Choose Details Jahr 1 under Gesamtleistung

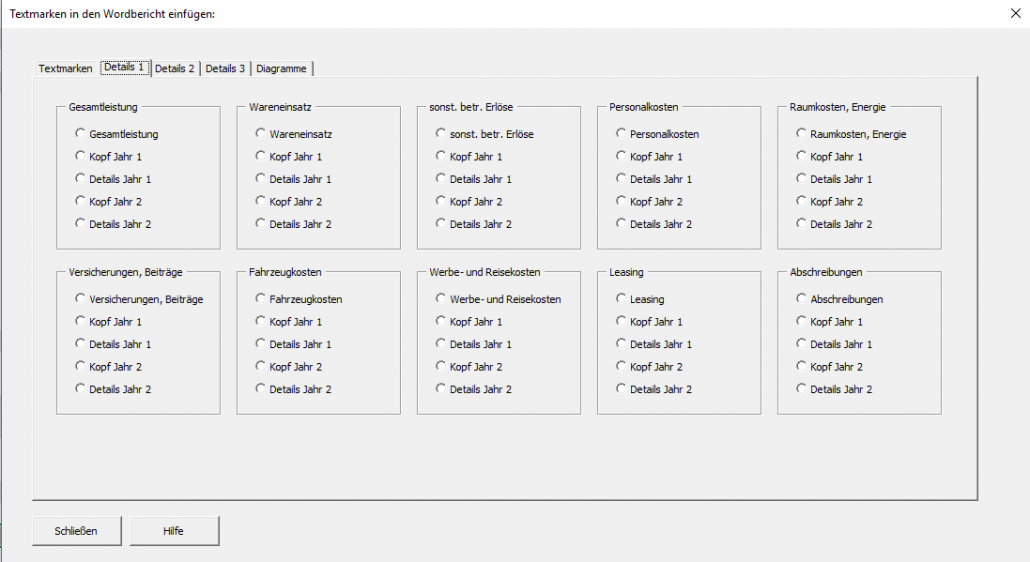click(x=113, y=179)
